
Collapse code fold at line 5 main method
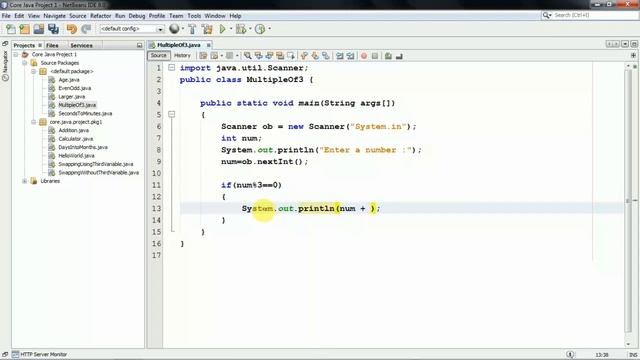tap(172, 115)
